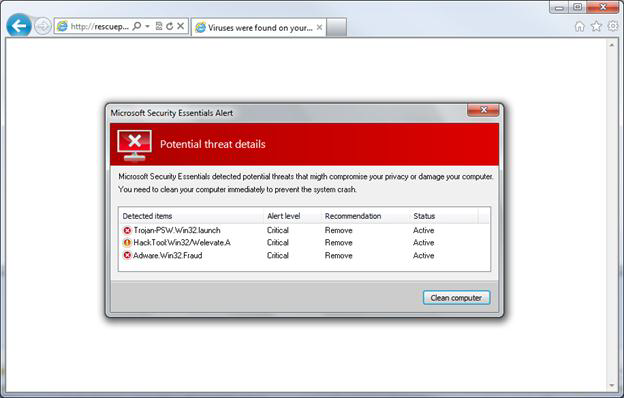Close the browser window

603,7
